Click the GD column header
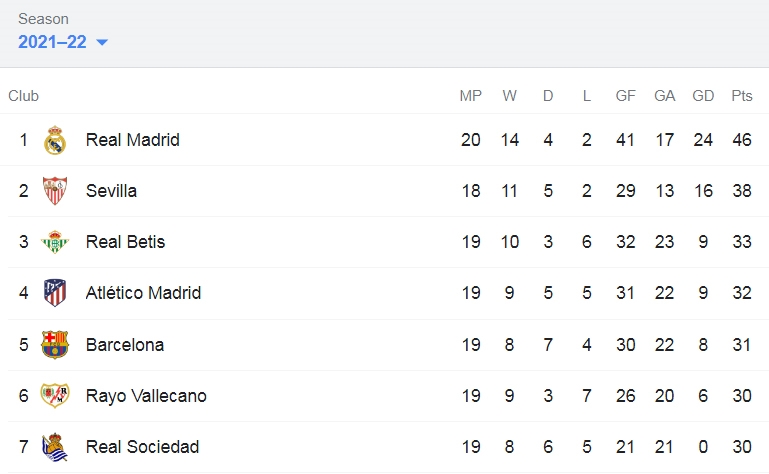Image resolution: width=769 pixels, height=474 pixels. click(703, 96)
